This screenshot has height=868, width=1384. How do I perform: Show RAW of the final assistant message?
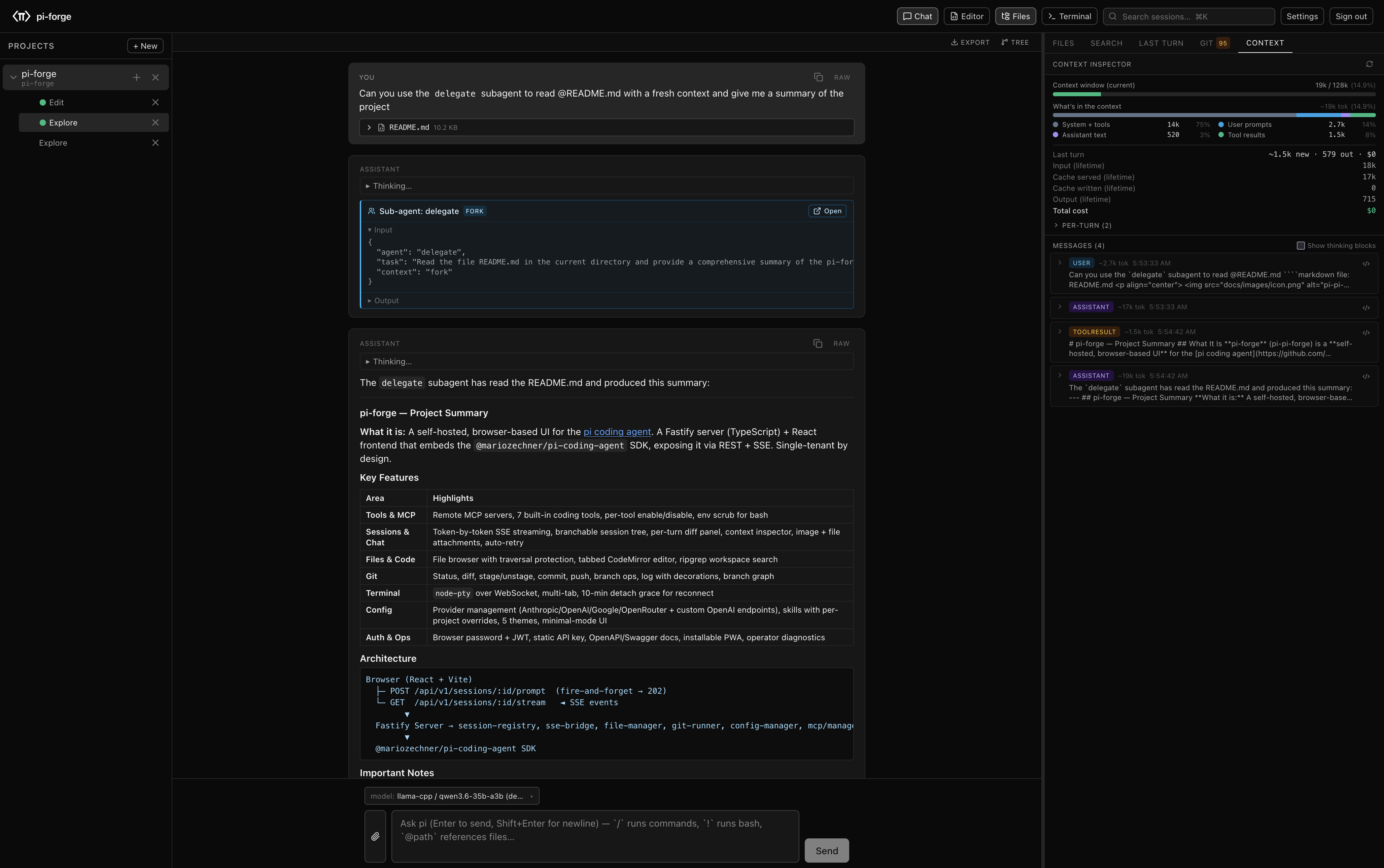click(x=841, y=344)
